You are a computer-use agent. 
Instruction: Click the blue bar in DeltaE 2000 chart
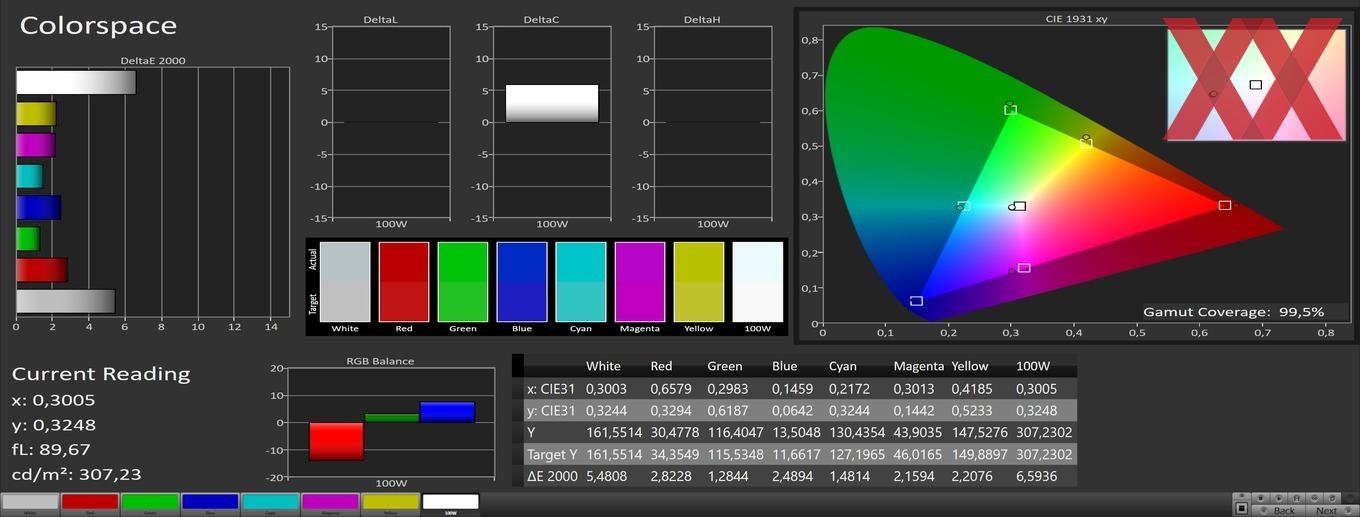pos(39,208)
